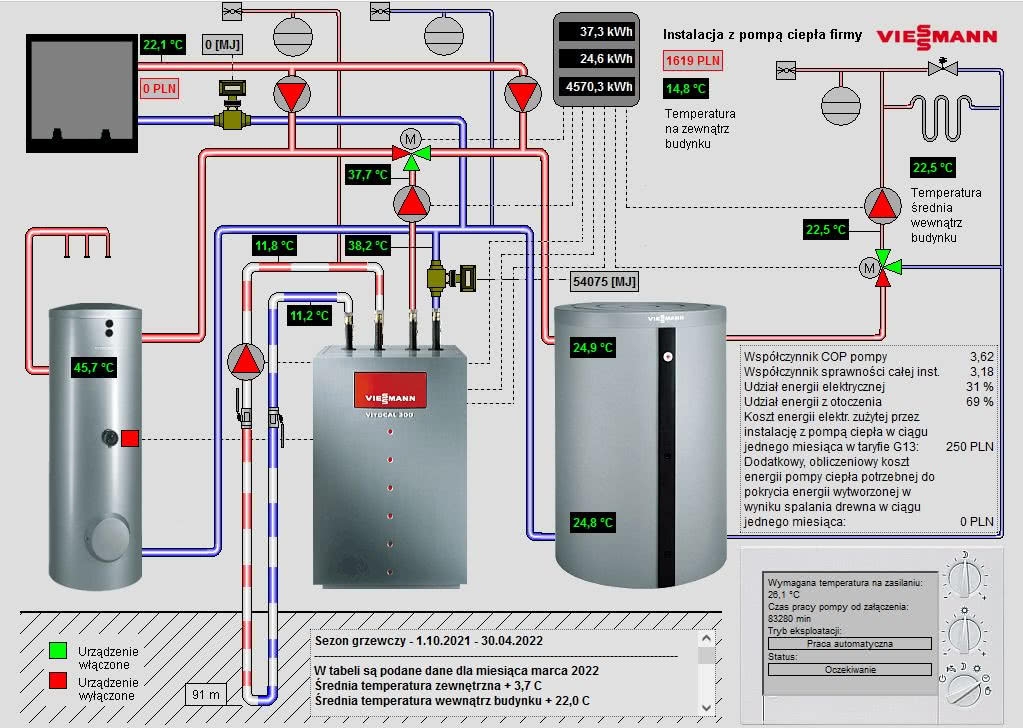Click the 91 m probe depth label

[x=206, y=695]
